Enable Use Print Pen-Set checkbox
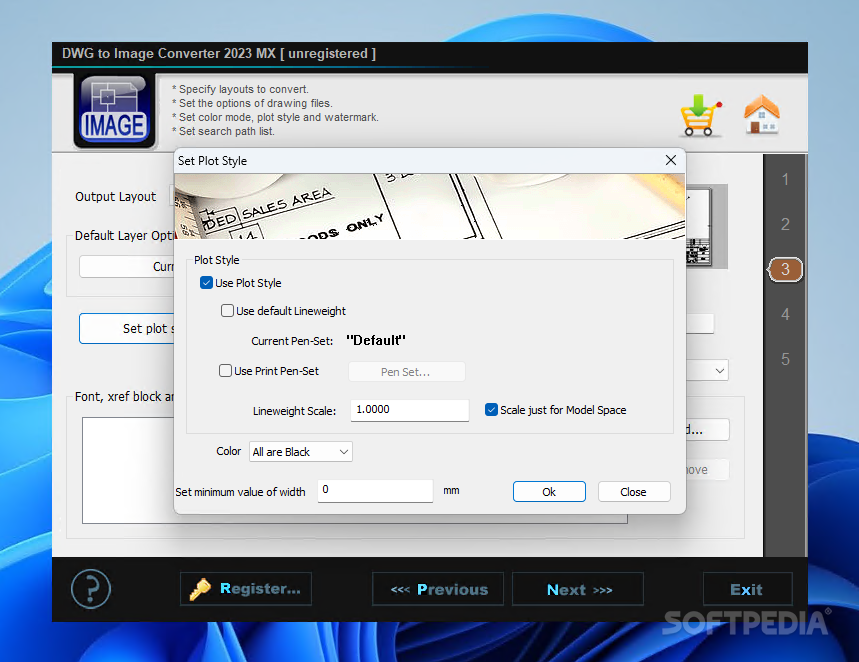This screenshot has width=859, height=662. (x=225, y=370)
